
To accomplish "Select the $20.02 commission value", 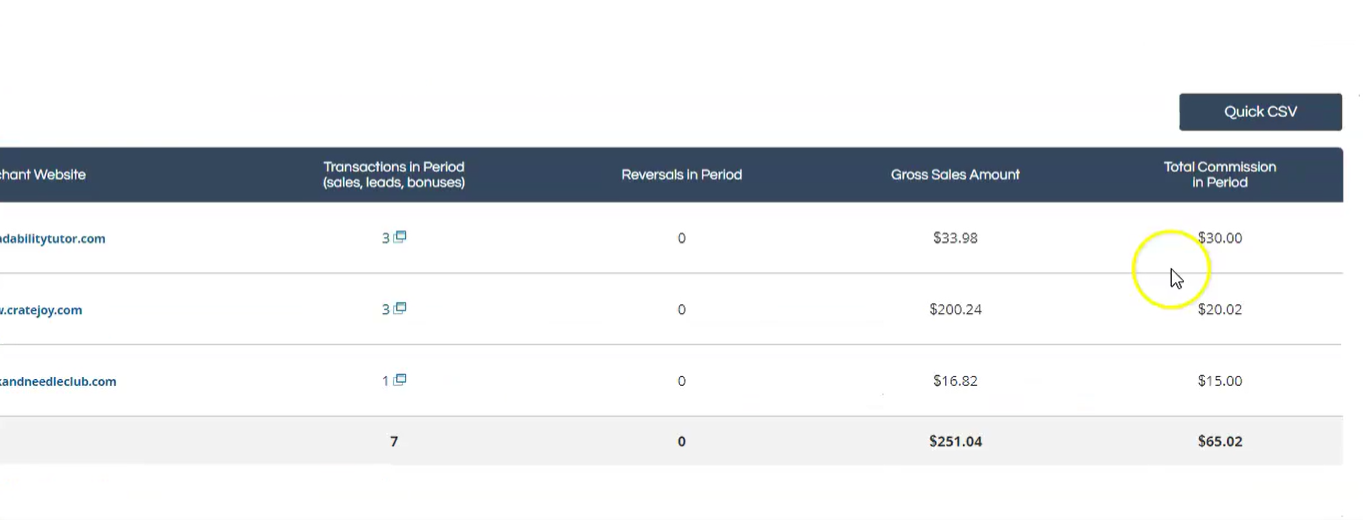I will 1220,310.
